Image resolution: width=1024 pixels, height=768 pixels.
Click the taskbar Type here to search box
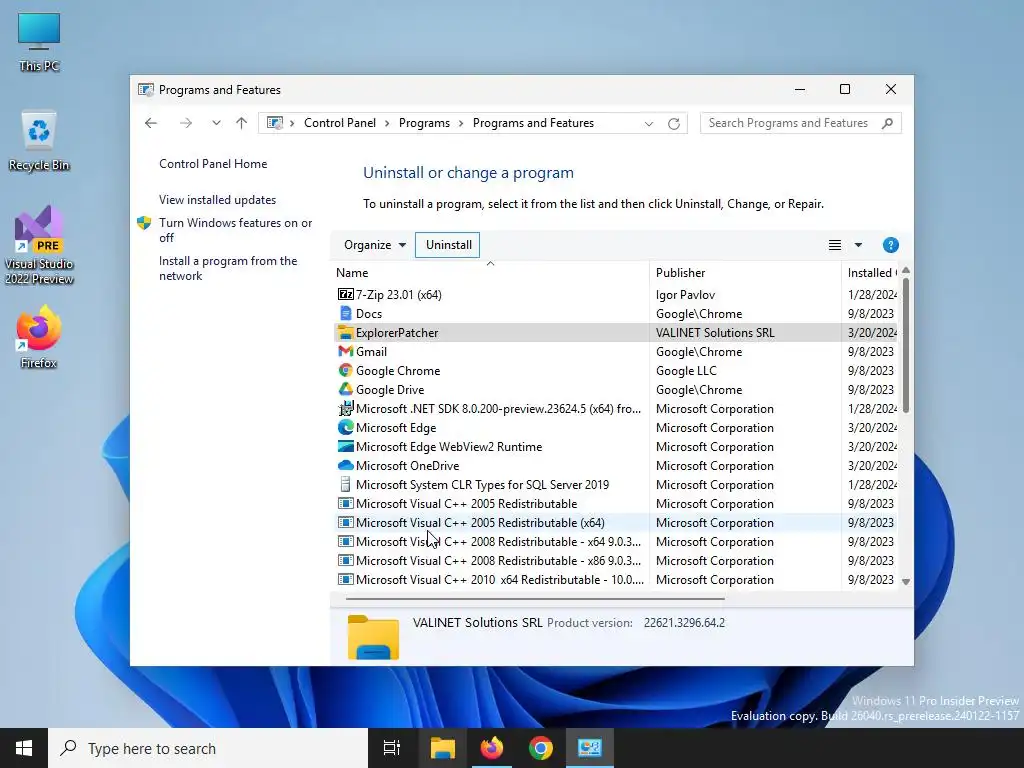click(x=208, y=748)
